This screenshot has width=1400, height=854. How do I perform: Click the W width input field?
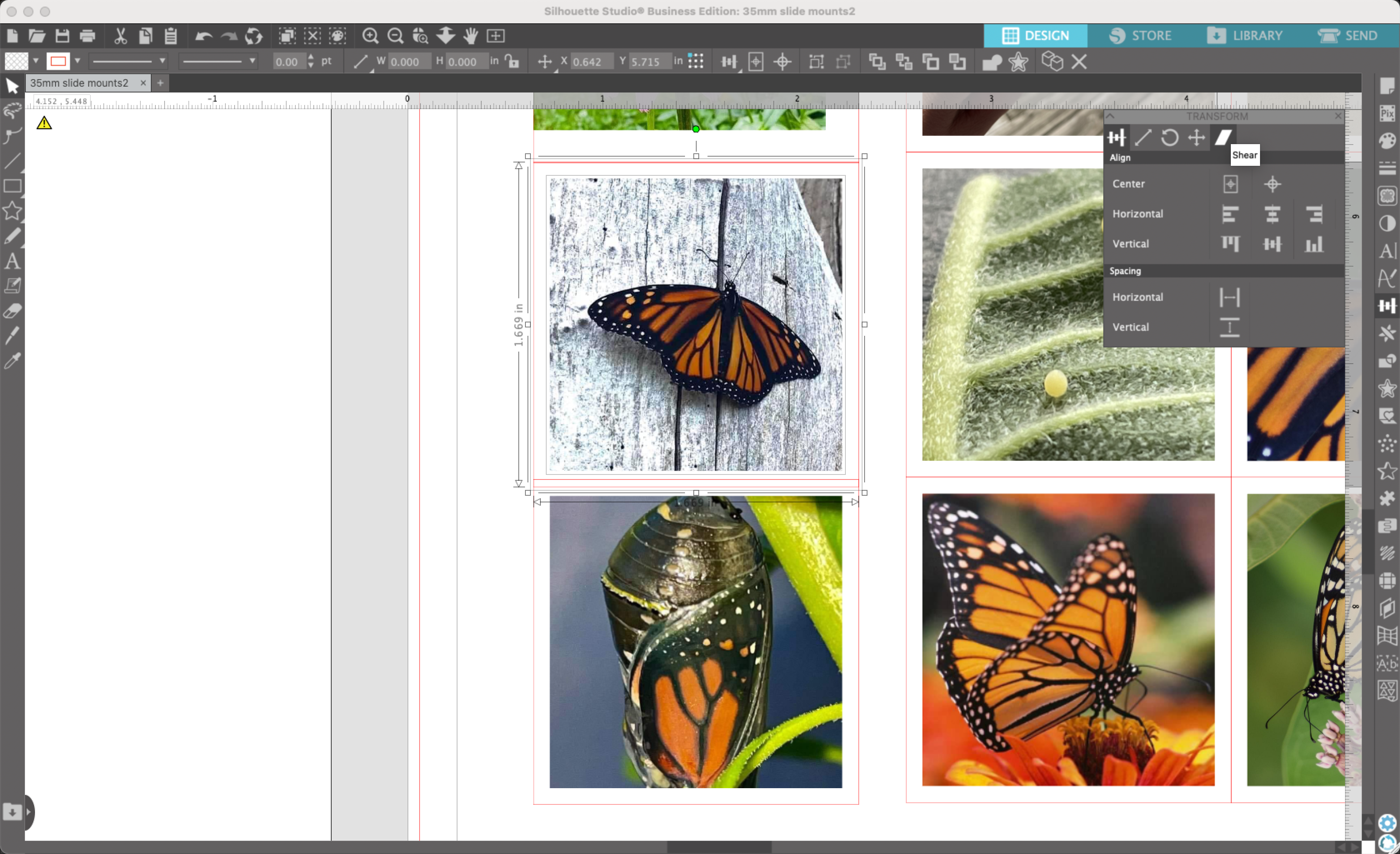[x=409, y=61]
